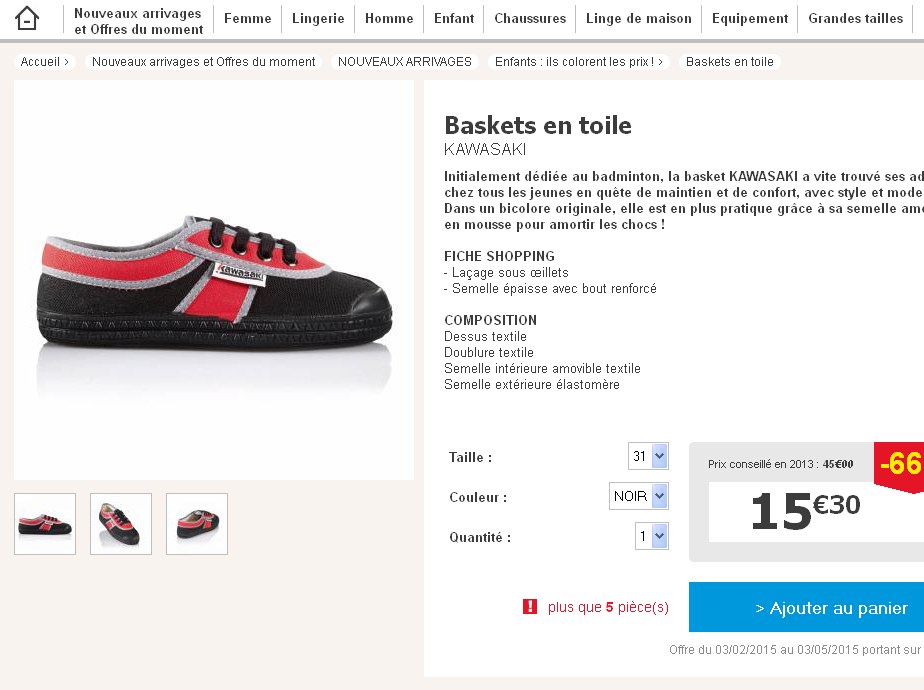The width and height of the screenshot is (924, 690).
Task: Select Linge de maison menu
Action: tap(639, 19)
